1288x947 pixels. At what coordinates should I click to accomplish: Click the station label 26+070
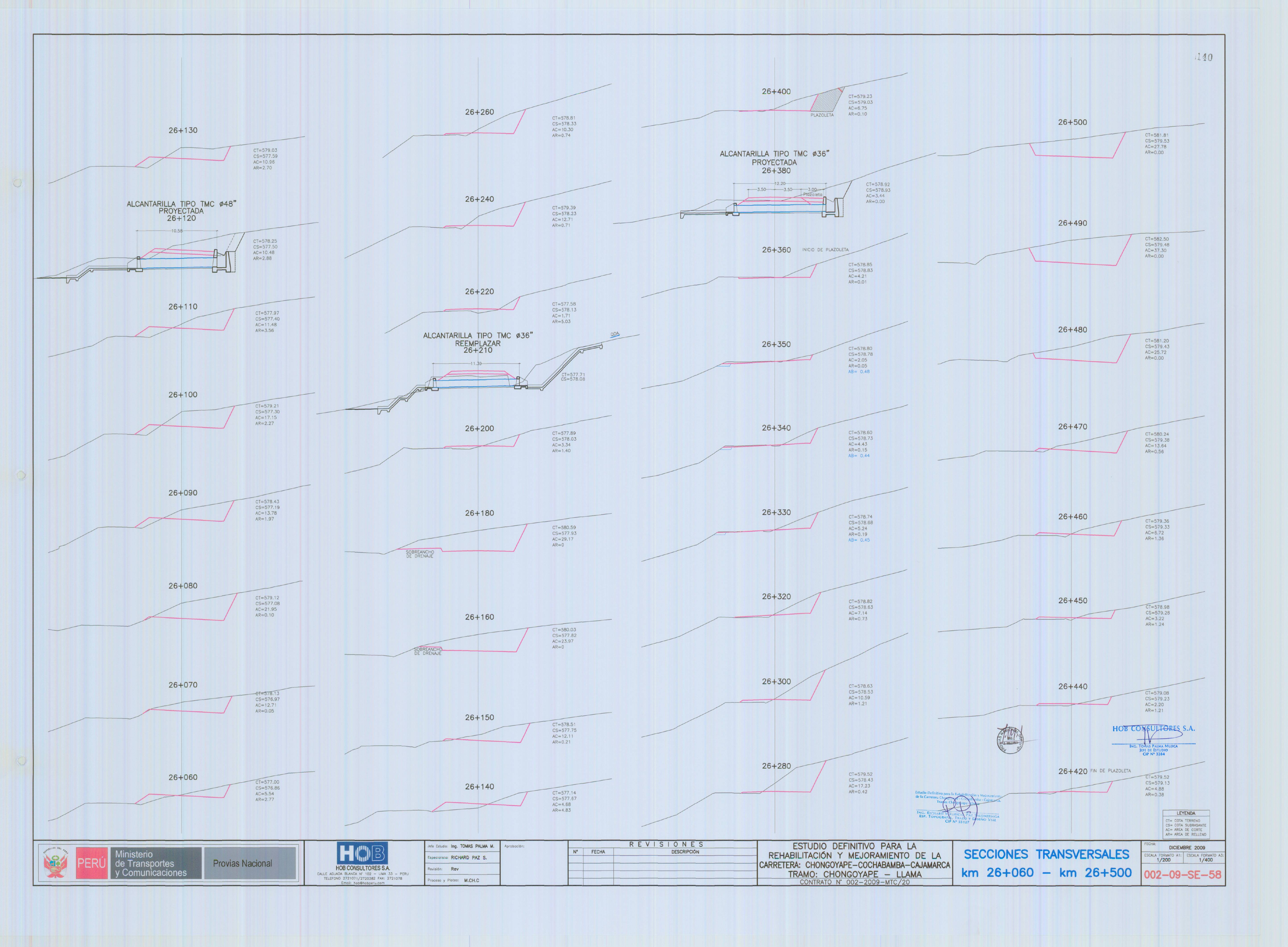pos(183,685)
